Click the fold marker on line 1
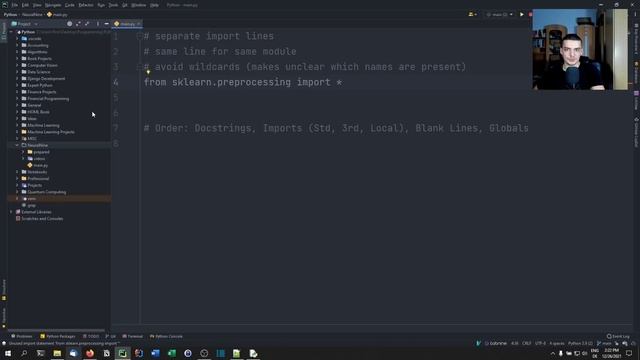The height and width of the screenshot is (360, 640). point(140,36)
